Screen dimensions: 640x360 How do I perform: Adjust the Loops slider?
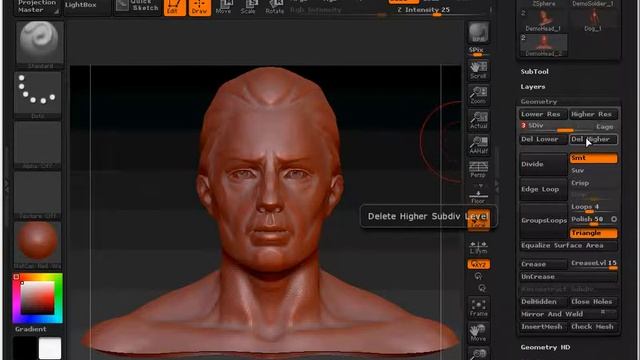coord(593,207)
